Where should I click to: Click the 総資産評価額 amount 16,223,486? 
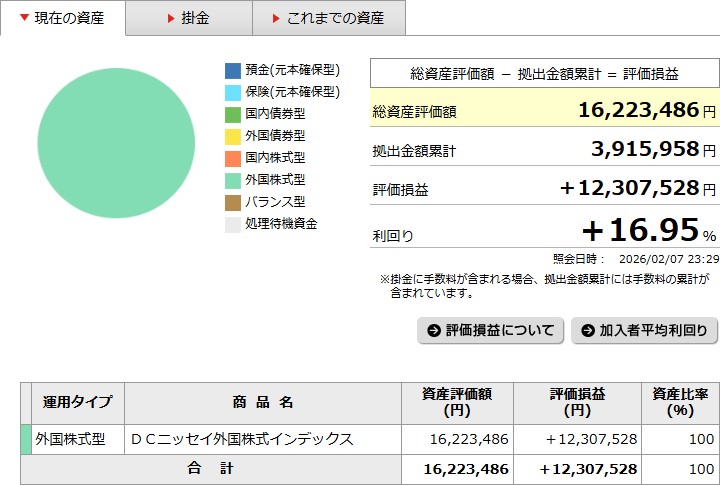click(x=638, y=110)
